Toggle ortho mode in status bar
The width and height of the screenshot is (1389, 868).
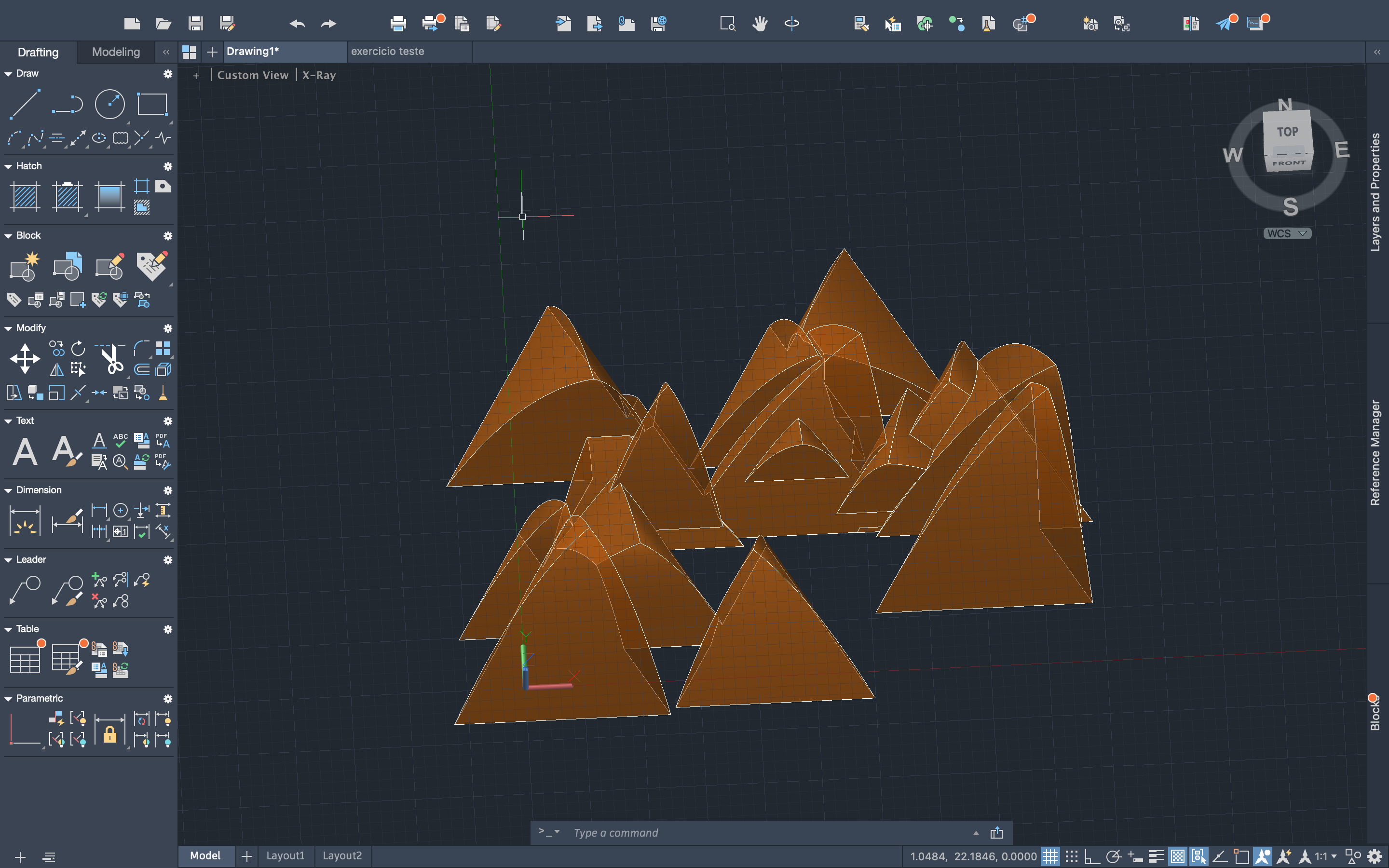click(1092, 856)
